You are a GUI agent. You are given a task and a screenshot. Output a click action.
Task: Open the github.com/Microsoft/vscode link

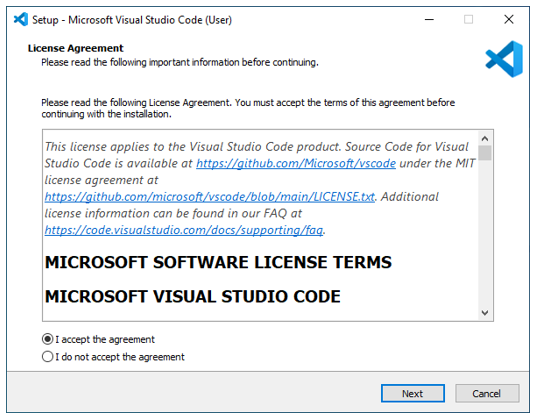coord(296,163)
